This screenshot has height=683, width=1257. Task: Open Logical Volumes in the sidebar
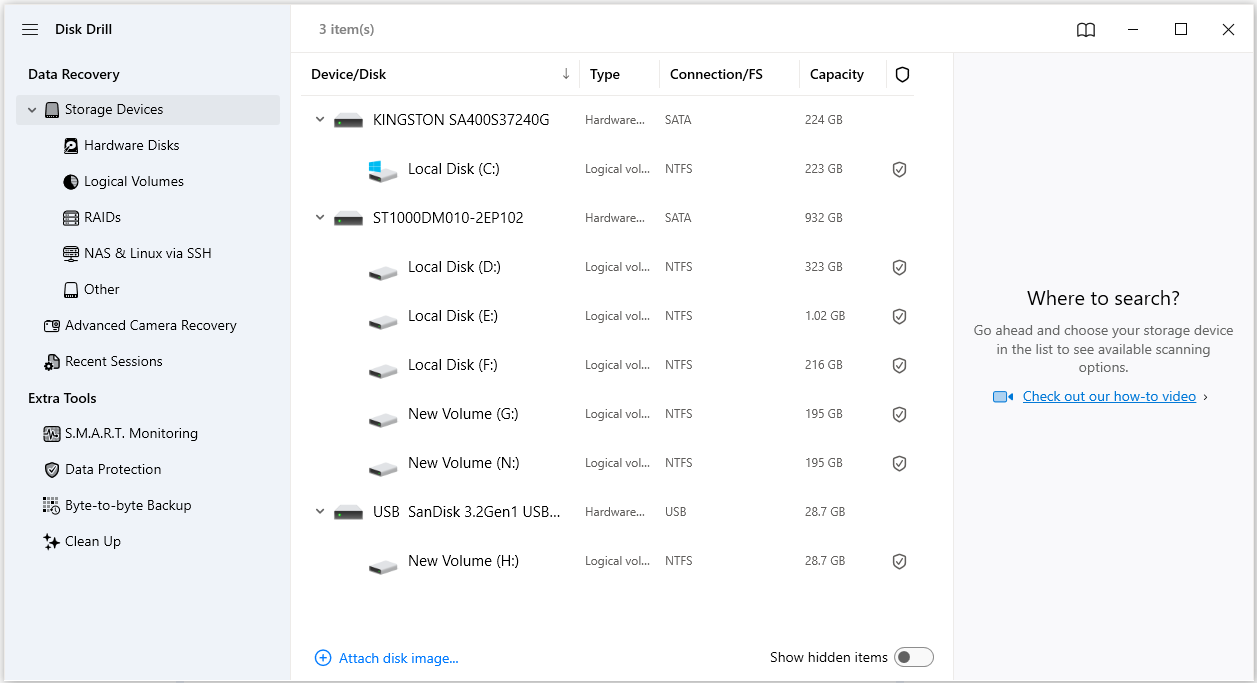(70, 181)
